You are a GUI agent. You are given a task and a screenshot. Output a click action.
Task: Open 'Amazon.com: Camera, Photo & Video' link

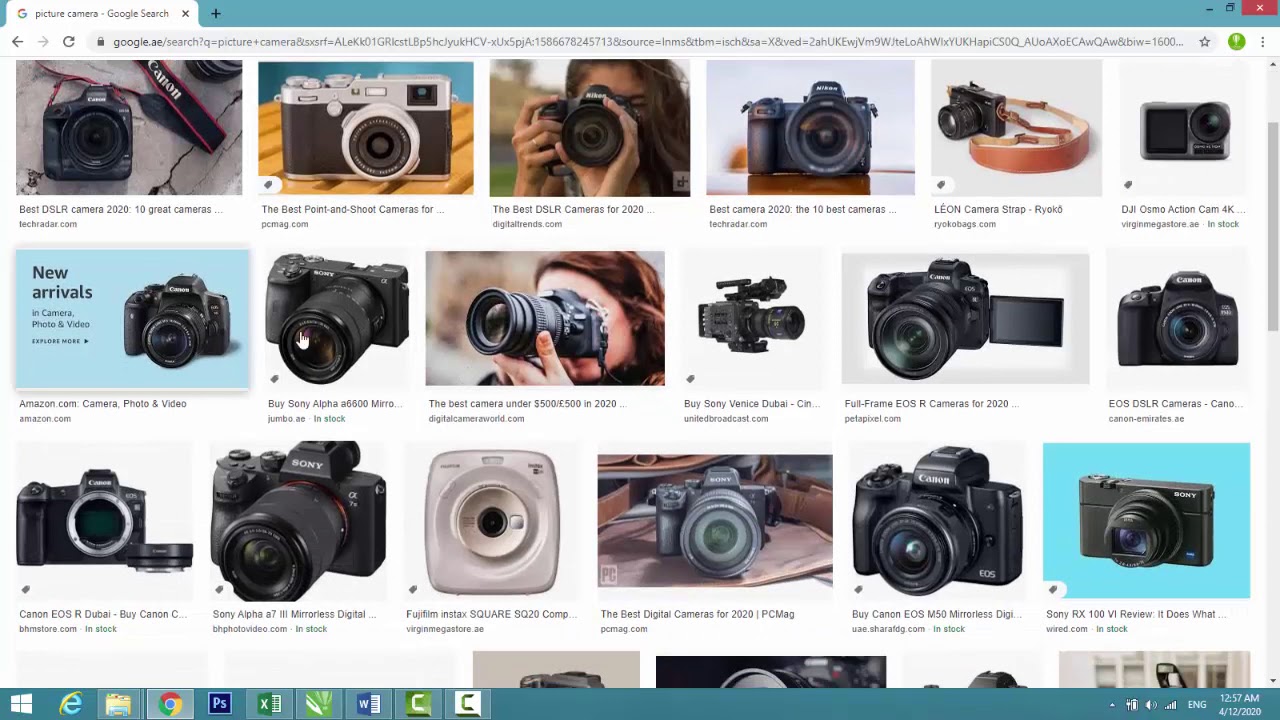(x=103, y=404)
